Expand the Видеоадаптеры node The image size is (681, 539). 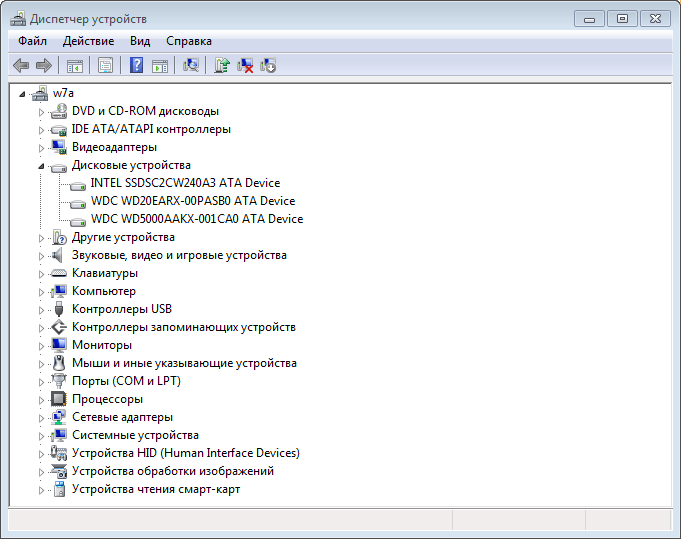tap(41, 148)
